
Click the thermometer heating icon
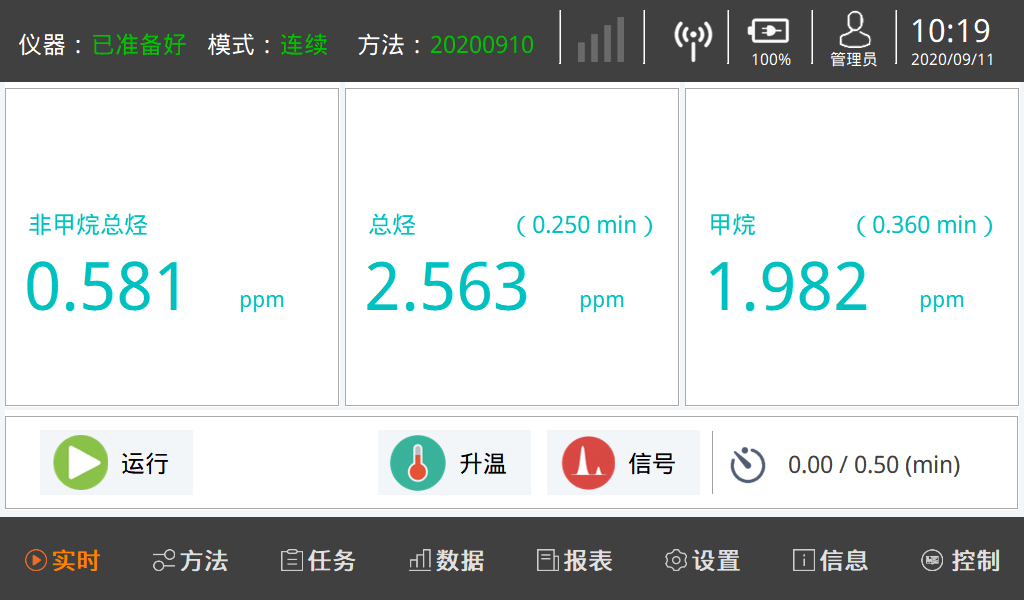[x=418, y=463]
